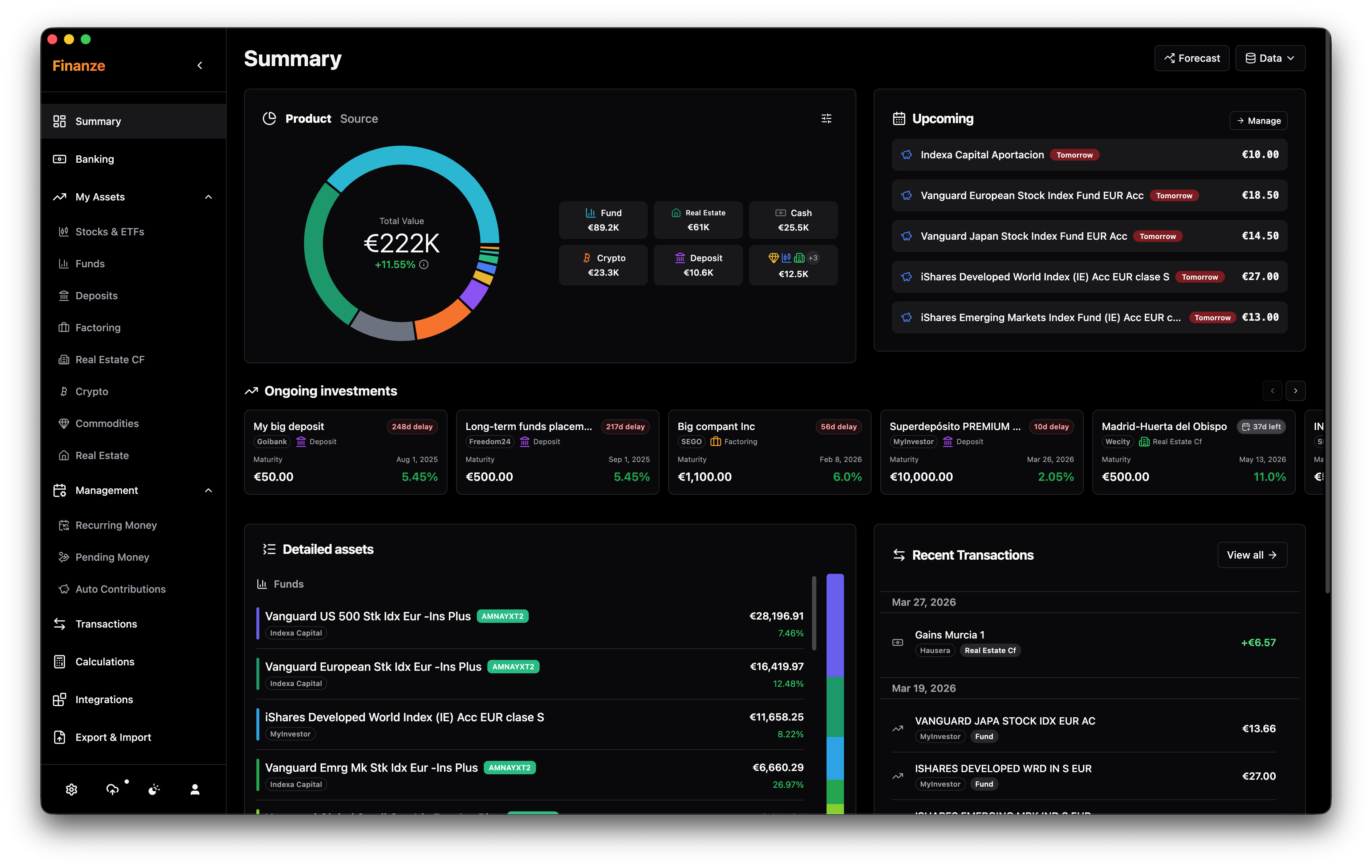The image size is (1372, 868).
Task: Click the Manage button in Upcoming
Action: coord(1258,120)
